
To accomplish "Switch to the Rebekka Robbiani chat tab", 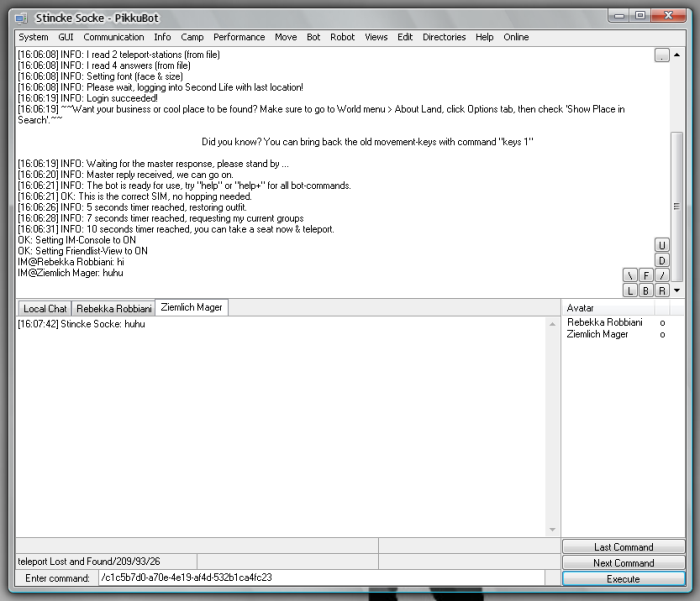I will pyautogui.click(x=114, y=309).
